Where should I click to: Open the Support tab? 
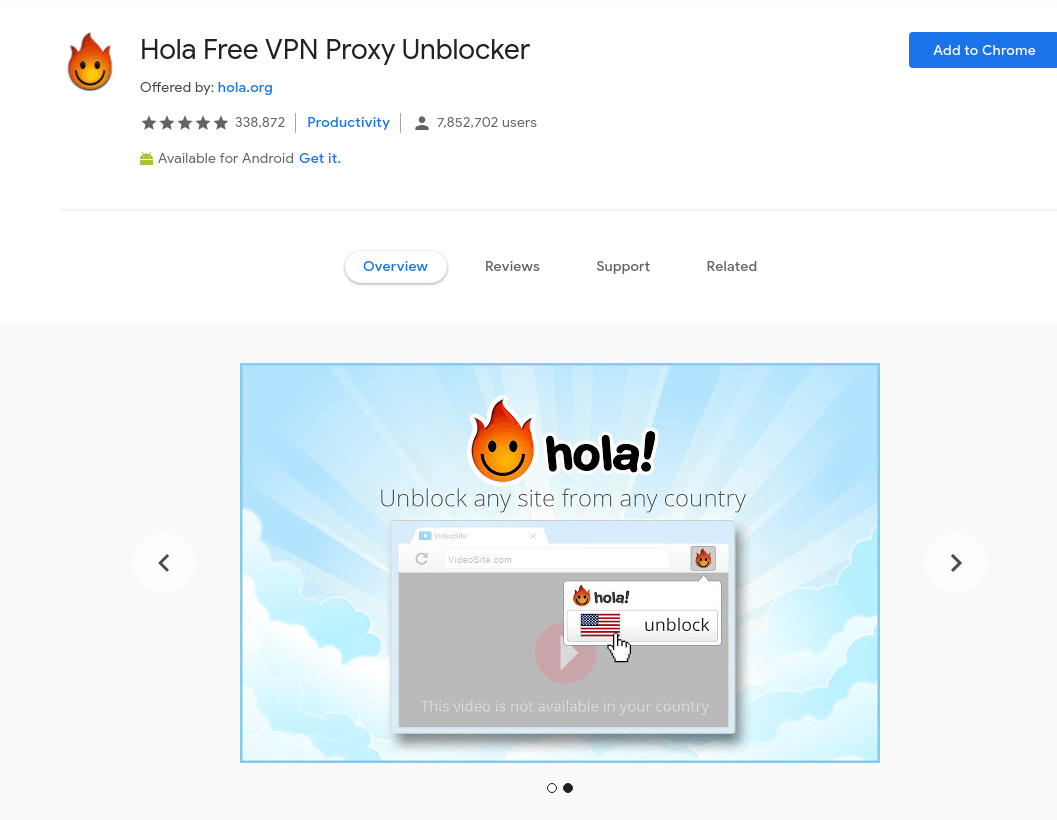pyautogui.click(x=623, y=266)
